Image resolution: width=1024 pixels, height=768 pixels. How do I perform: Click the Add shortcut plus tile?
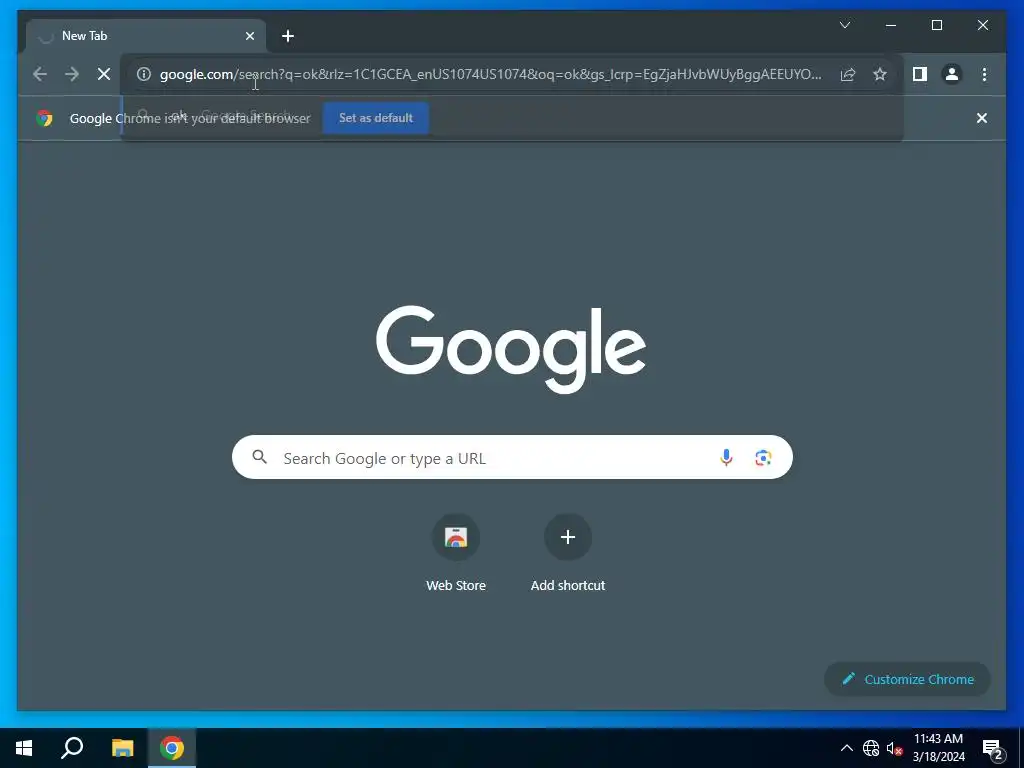568,537
